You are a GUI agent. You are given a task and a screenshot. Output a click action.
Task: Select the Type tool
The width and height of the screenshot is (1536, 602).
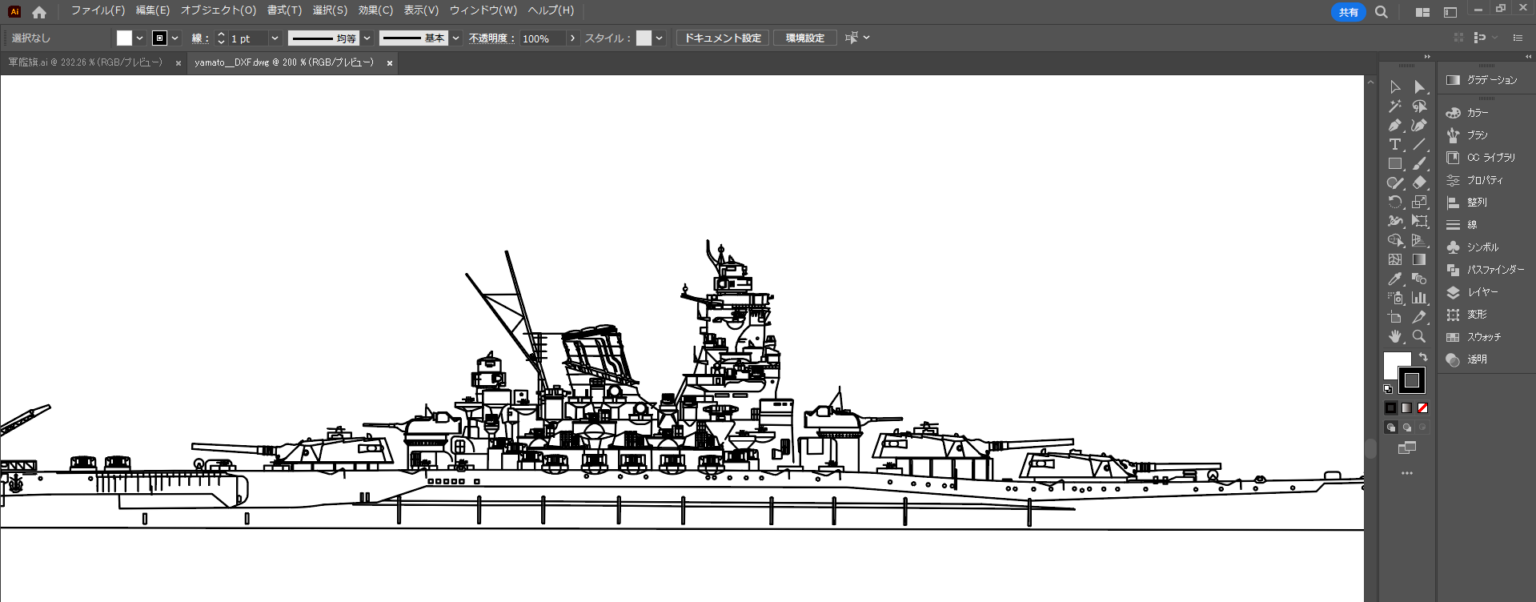click(1395, 145)
